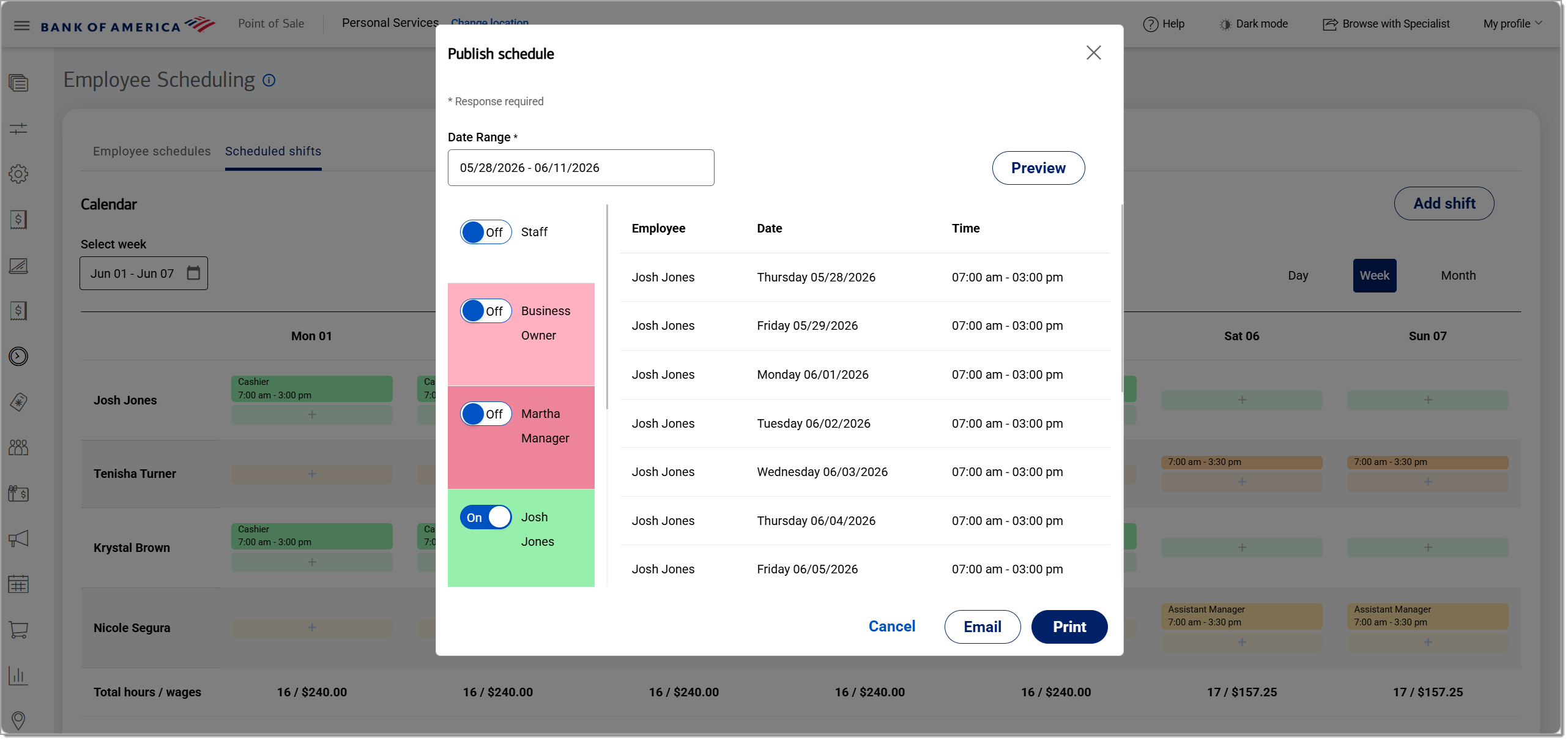Image resolution: width=1568 pixels, height=741 pixels.
Task: Toggle the Martha Manager switch on
Action: pyautogui.click(x=486, y=414)
